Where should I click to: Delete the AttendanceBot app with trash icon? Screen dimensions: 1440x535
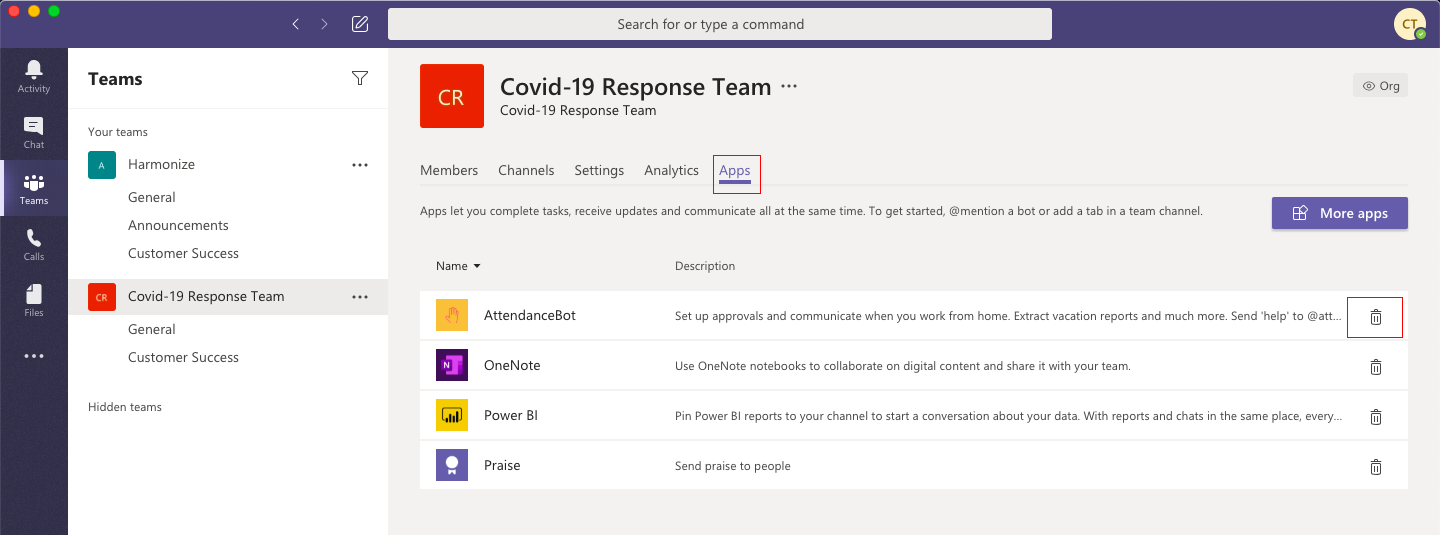pos(1375,317)
